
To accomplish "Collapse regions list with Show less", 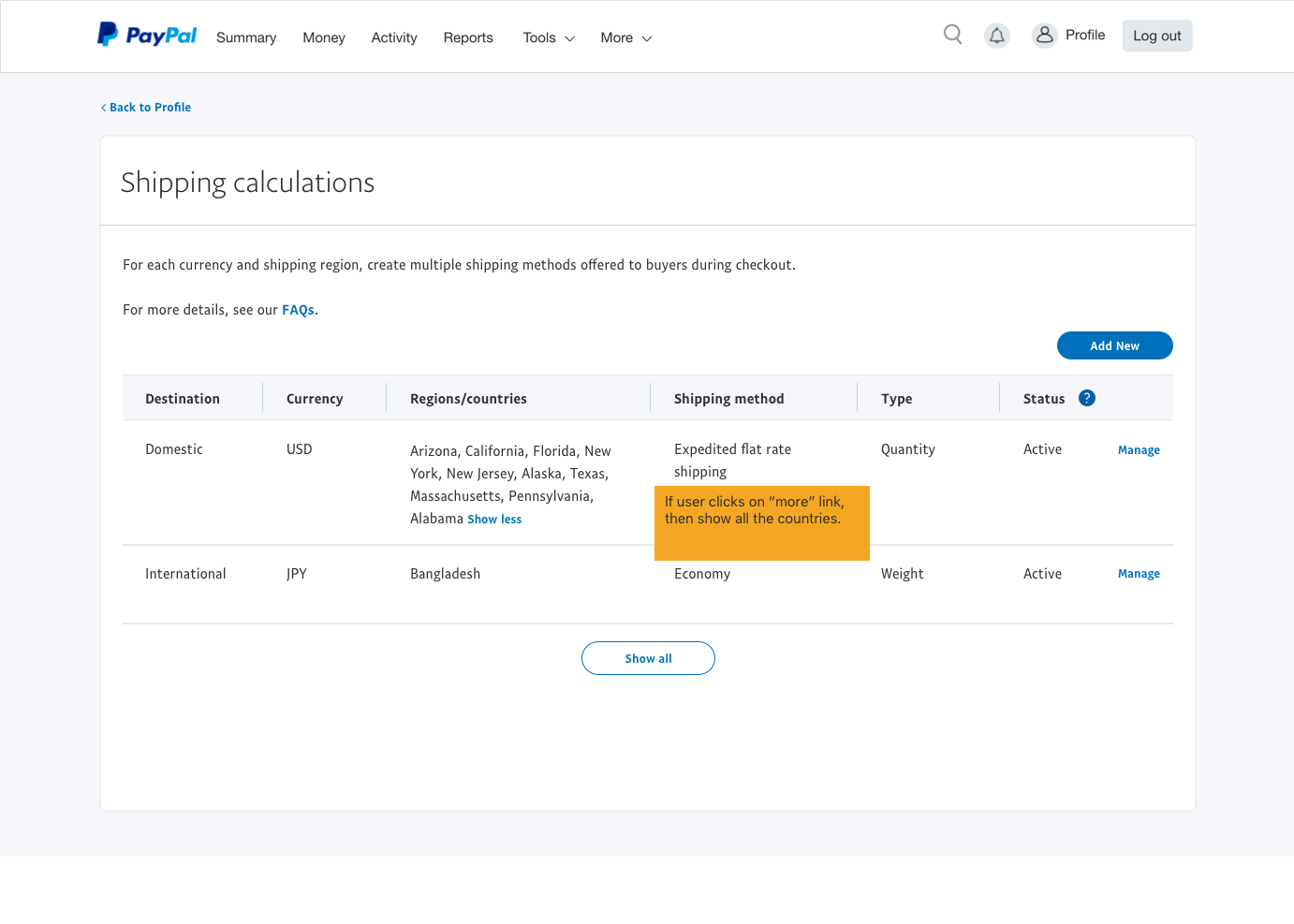I will click(494, 520).
